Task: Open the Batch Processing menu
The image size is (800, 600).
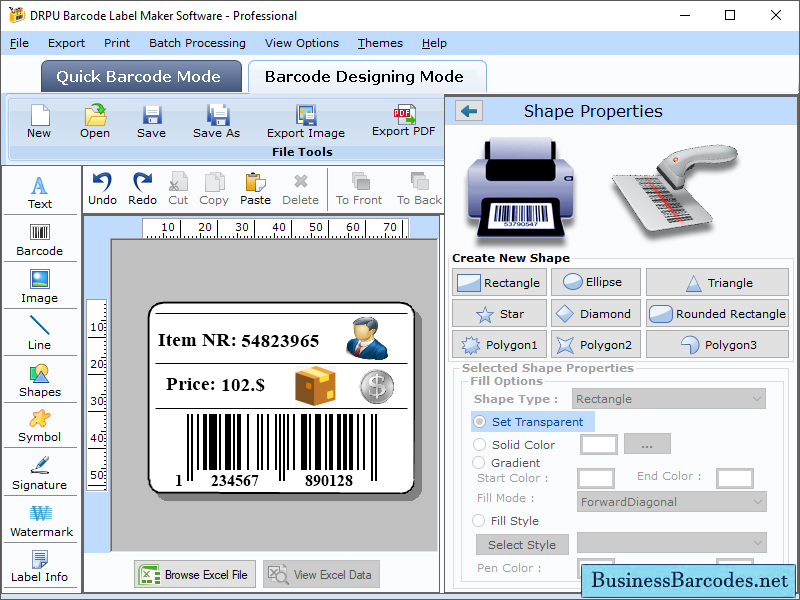Action: coord(197,43)
